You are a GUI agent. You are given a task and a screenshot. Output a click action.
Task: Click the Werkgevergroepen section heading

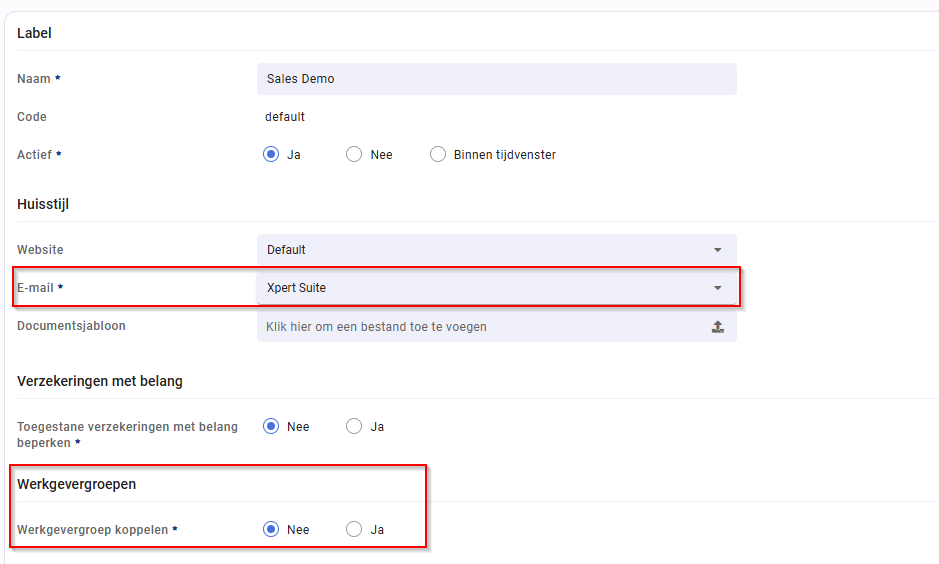coord(77,484)
